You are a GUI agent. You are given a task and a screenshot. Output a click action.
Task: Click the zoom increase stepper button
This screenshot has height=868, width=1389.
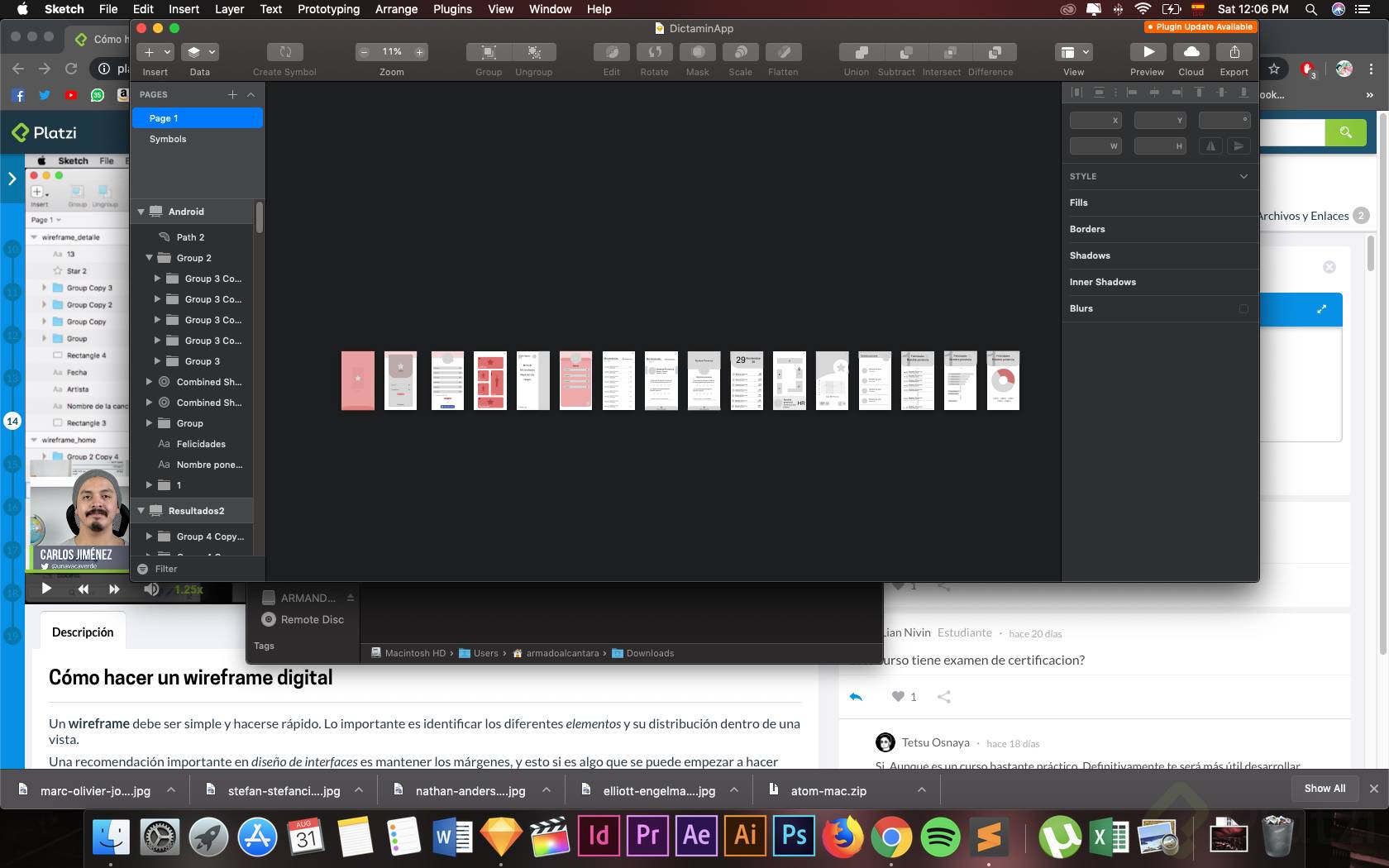pyautogui.click(x=419, y=52)
